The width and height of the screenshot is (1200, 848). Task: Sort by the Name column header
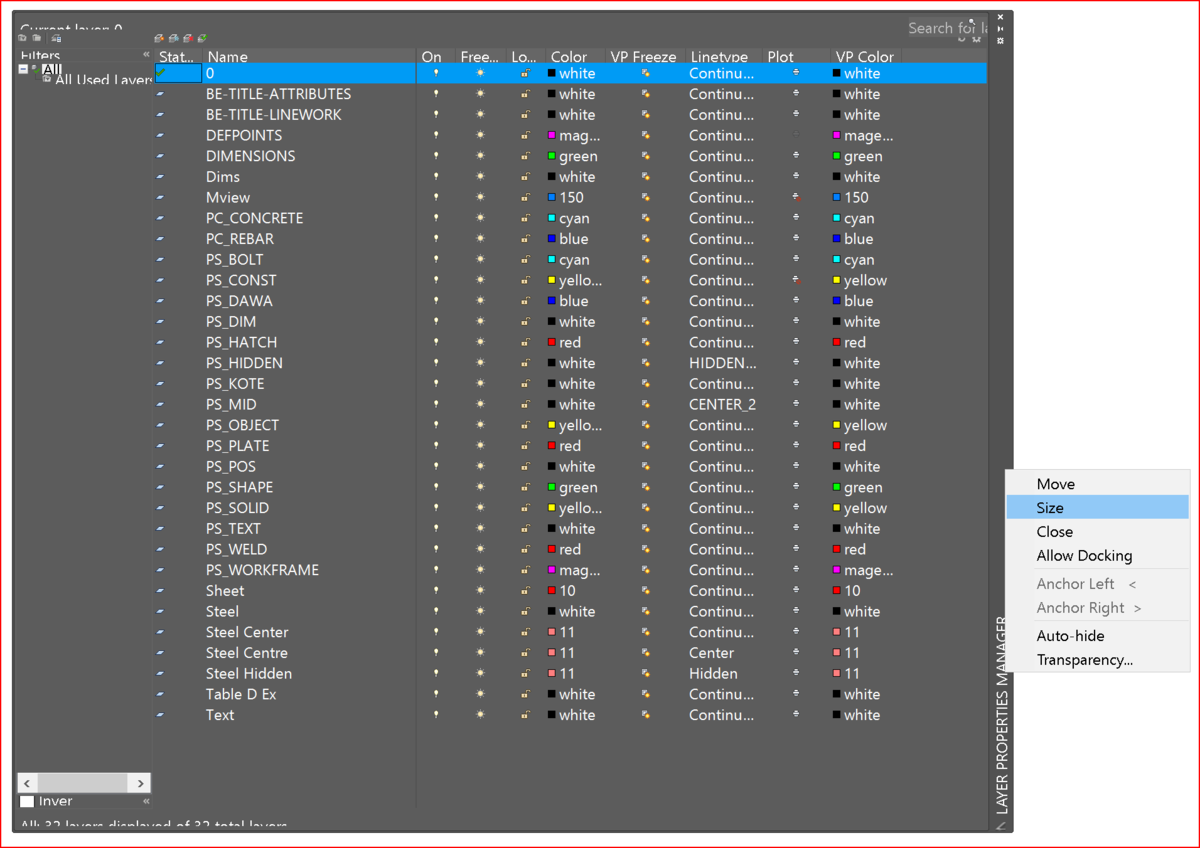click(x=309, y=57)
